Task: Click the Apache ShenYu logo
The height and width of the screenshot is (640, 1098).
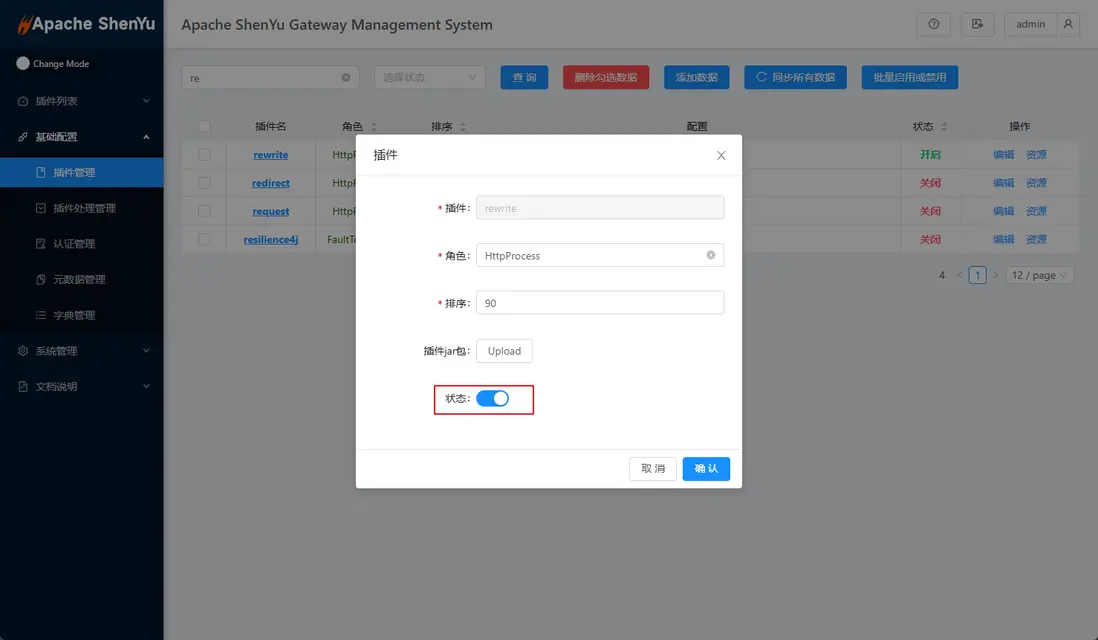Action: [85, 24]
